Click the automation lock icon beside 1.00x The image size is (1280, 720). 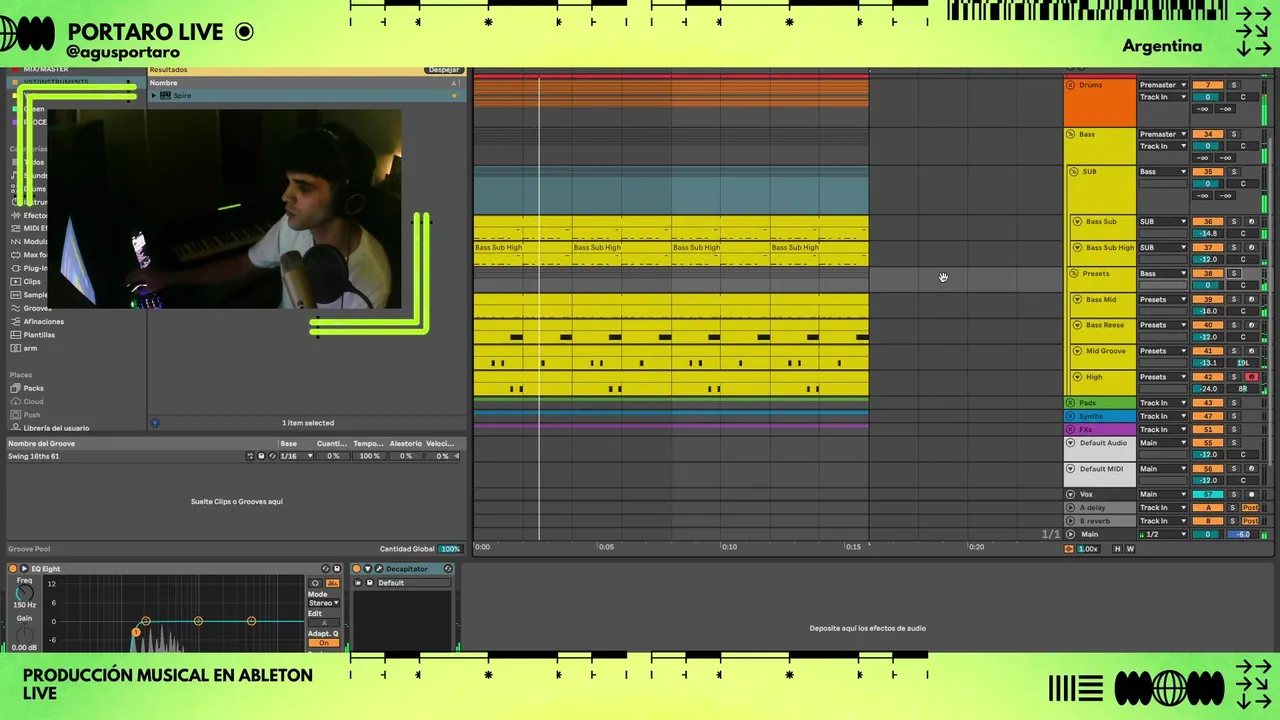(x=1069, y=549)
